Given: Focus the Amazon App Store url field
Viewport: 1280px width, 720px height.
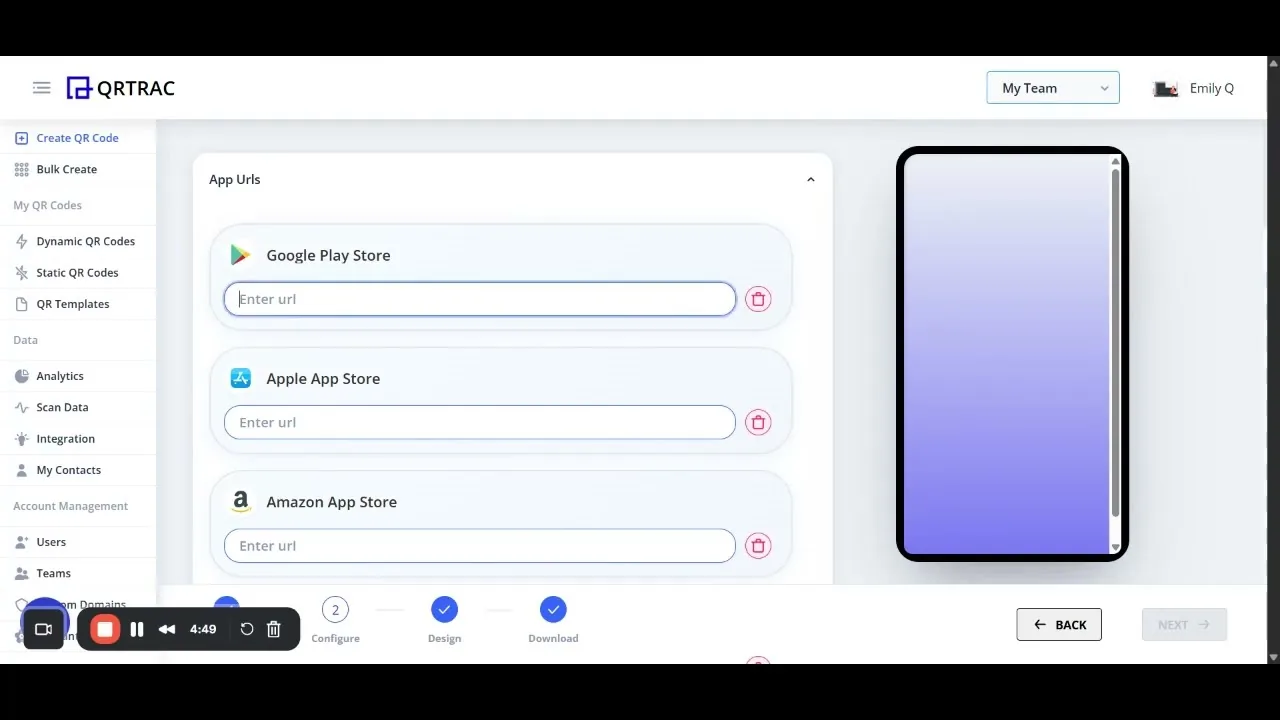Looking at the screenshot, I should coord(480,546).
